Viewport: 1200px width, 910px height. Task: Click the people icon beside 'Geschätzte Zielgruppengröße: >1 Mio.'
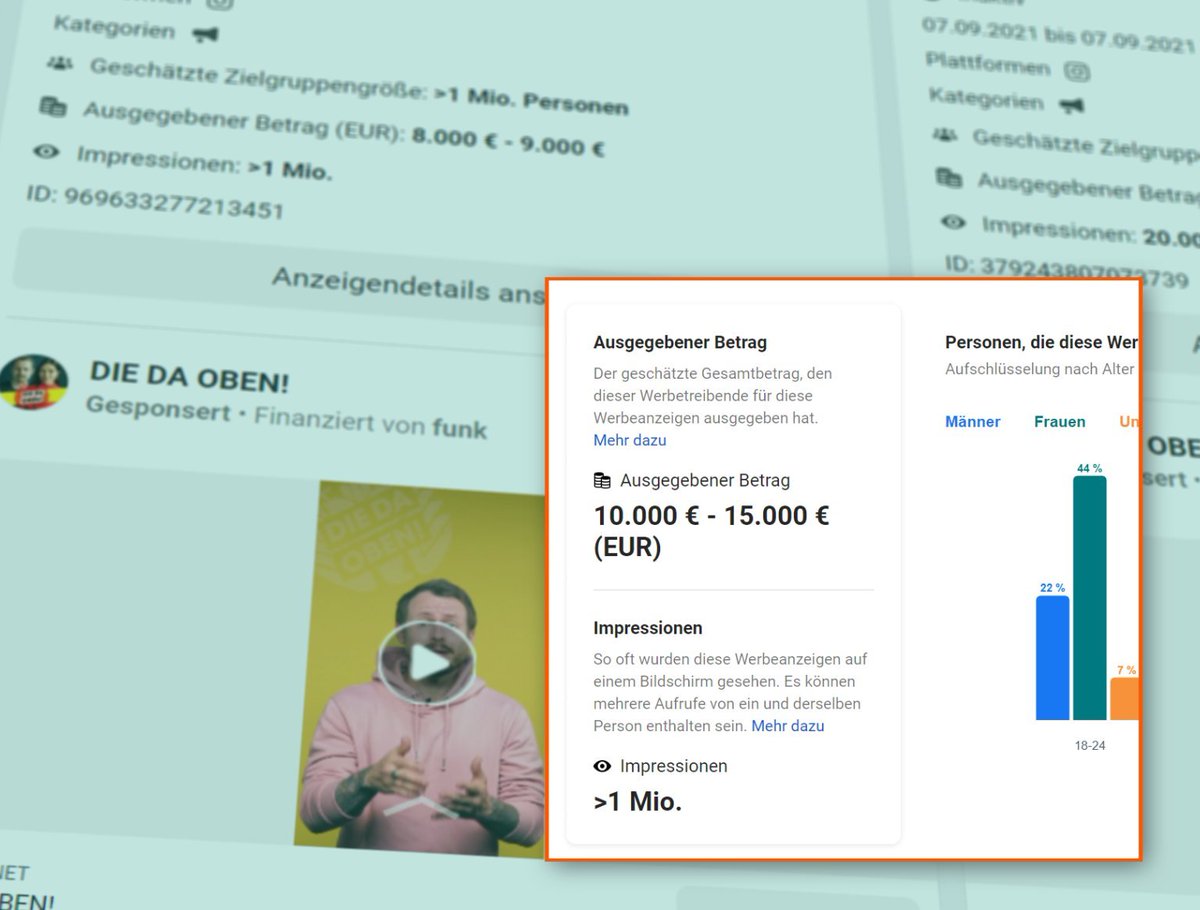[x=60, y=63]
